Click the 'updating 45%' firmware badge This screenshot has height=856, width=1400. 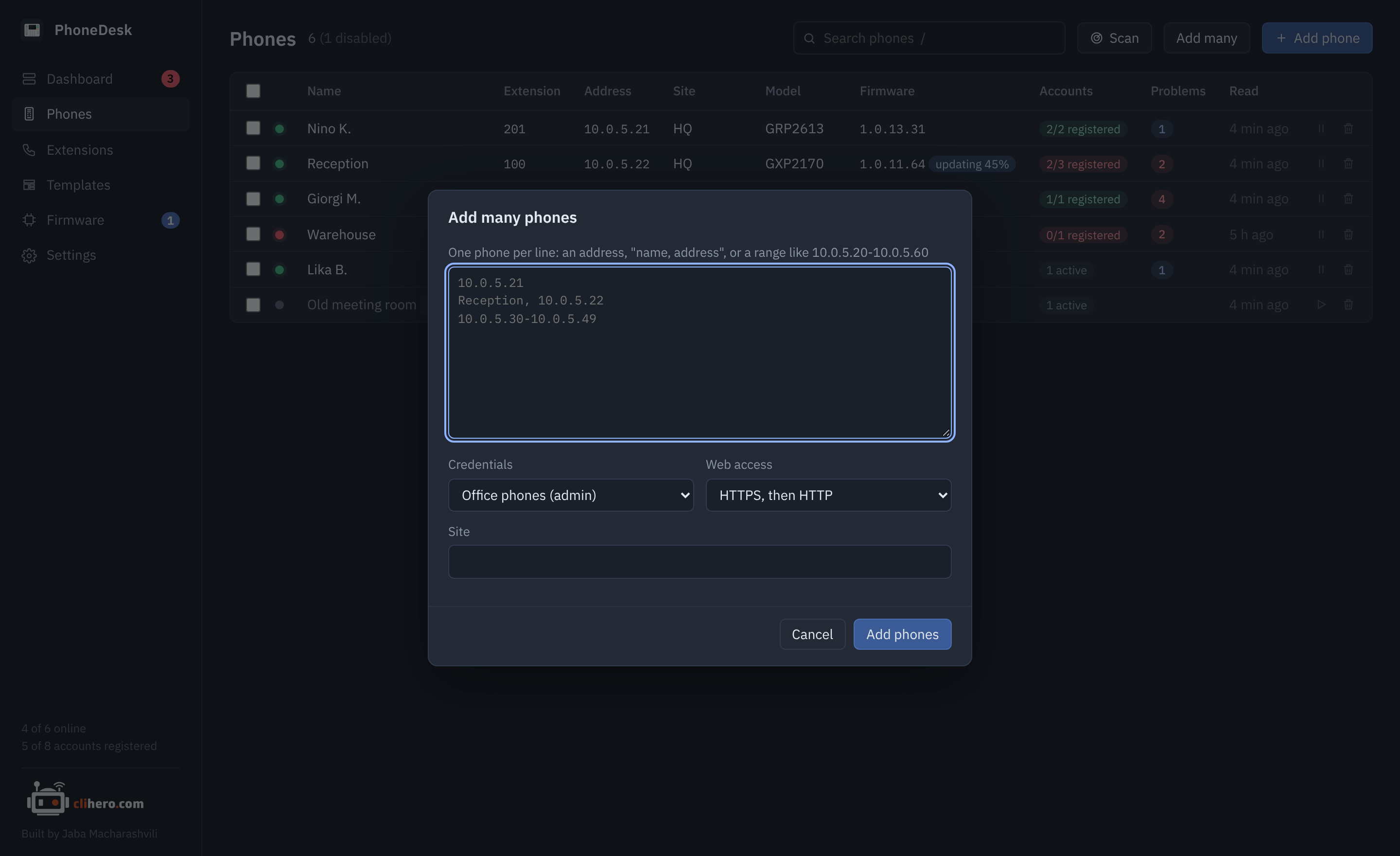tap(972, 164)
